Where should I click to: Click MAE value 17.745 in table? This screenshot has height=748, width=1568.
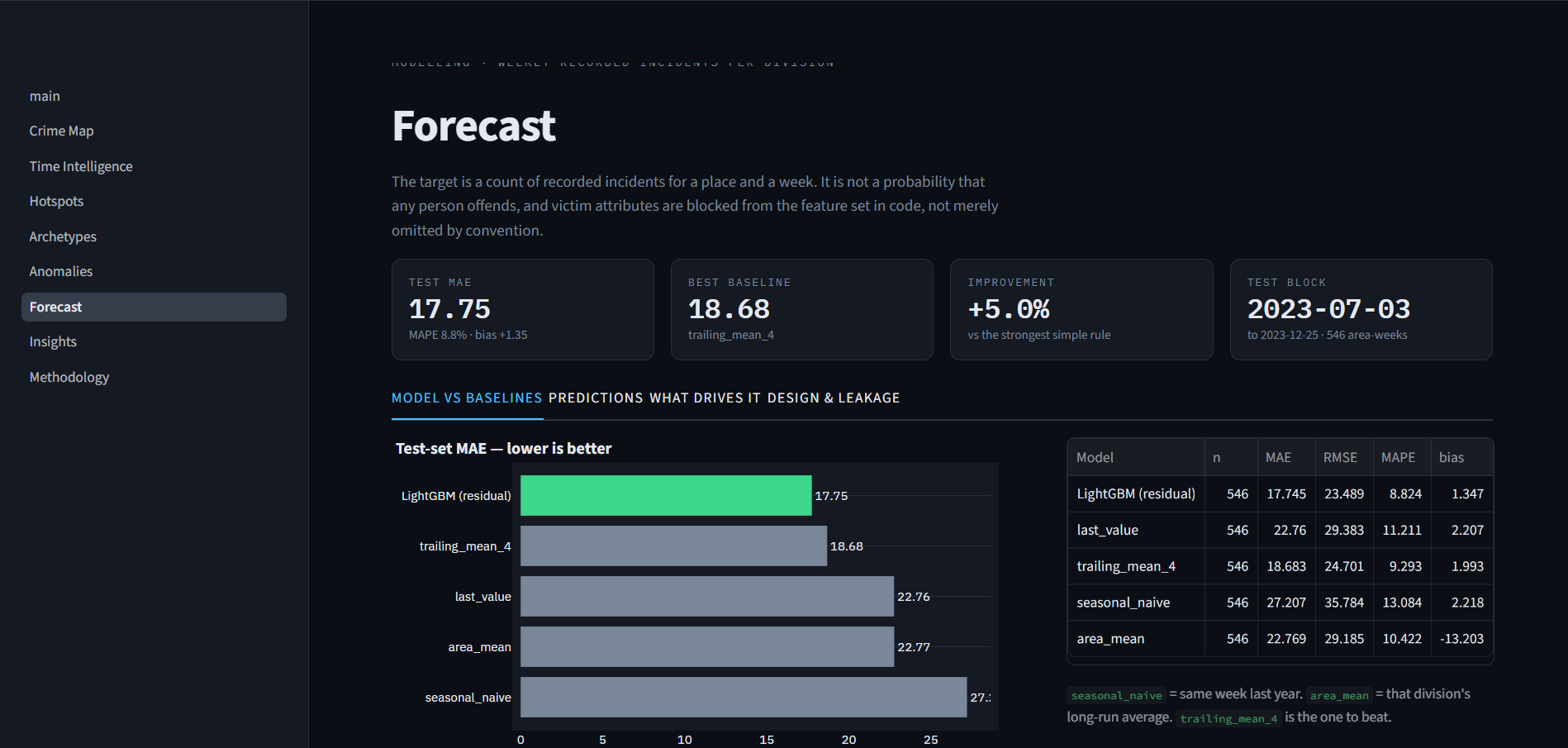click(1286, 493)
